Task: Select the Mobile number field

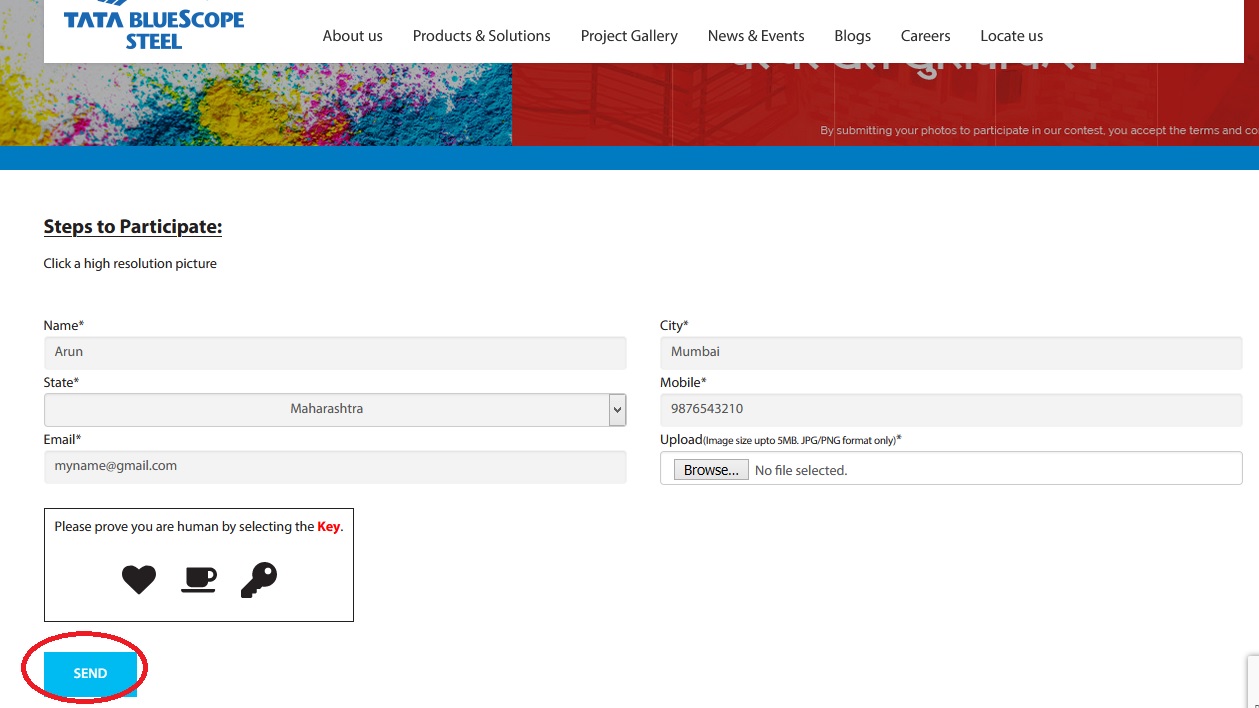Action: [950, 409]
